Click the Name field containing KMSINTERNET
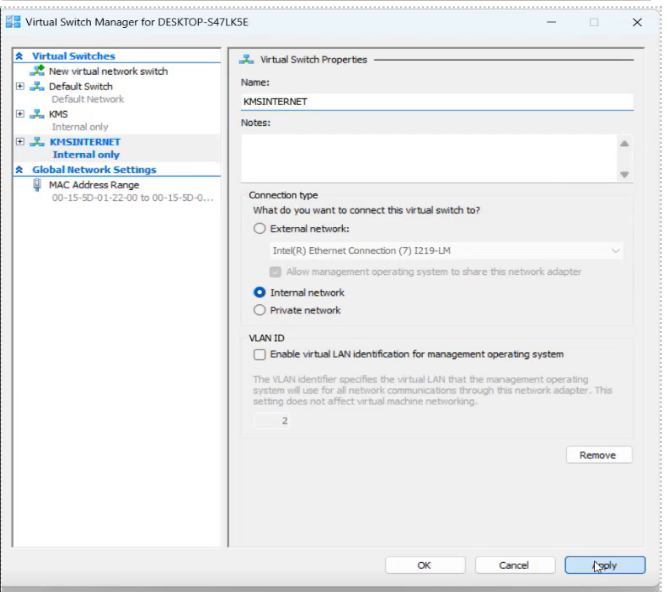 (x=437, y=102)
